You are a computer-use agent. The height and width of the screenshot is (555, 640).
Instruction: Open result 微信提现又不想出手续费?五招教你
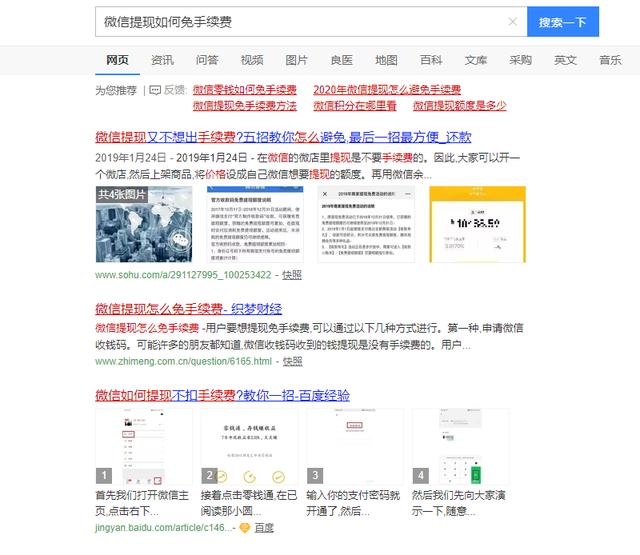[283, 137]
